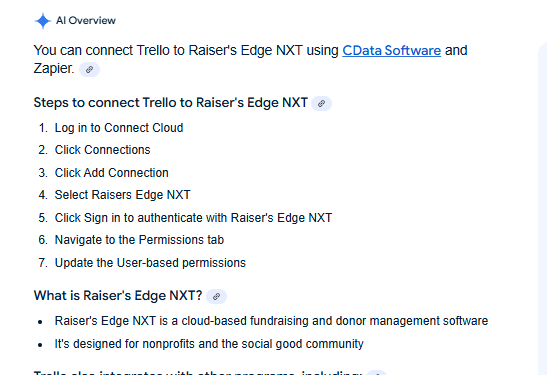Click the AI Overview sparkle icon
Viewport: 547px width, 375px height.
coord(43,21)
